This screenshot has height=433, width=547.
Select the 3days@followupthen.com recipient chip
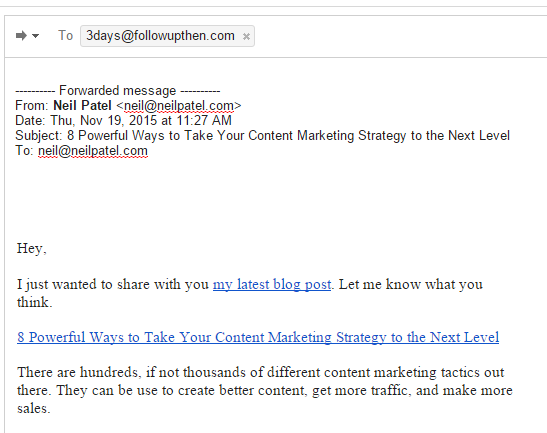point(160,36)
